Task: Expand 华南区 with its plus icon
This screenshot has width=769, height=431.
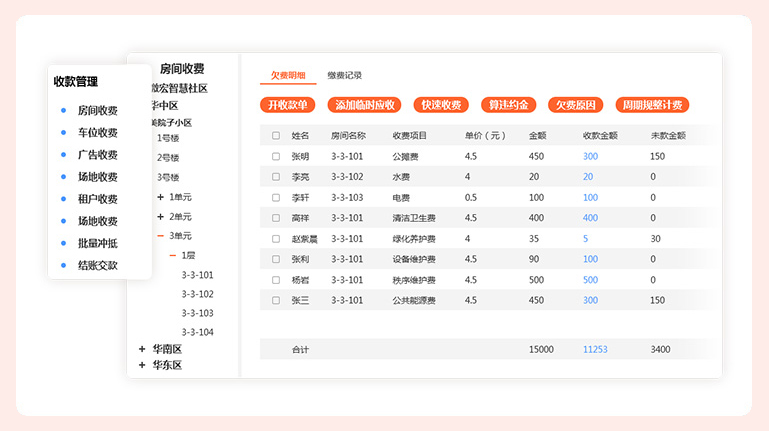Action: tap(142, 349)
